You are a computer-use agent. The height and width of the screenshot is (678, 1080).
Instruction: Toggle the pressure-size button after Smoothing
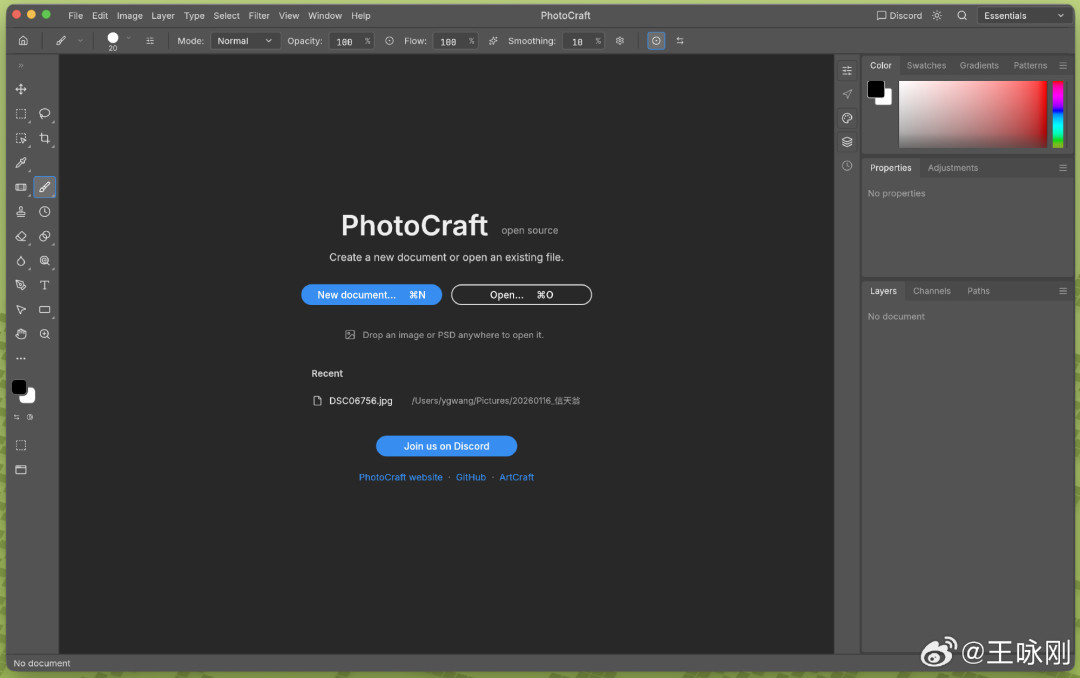pos(656,41)
